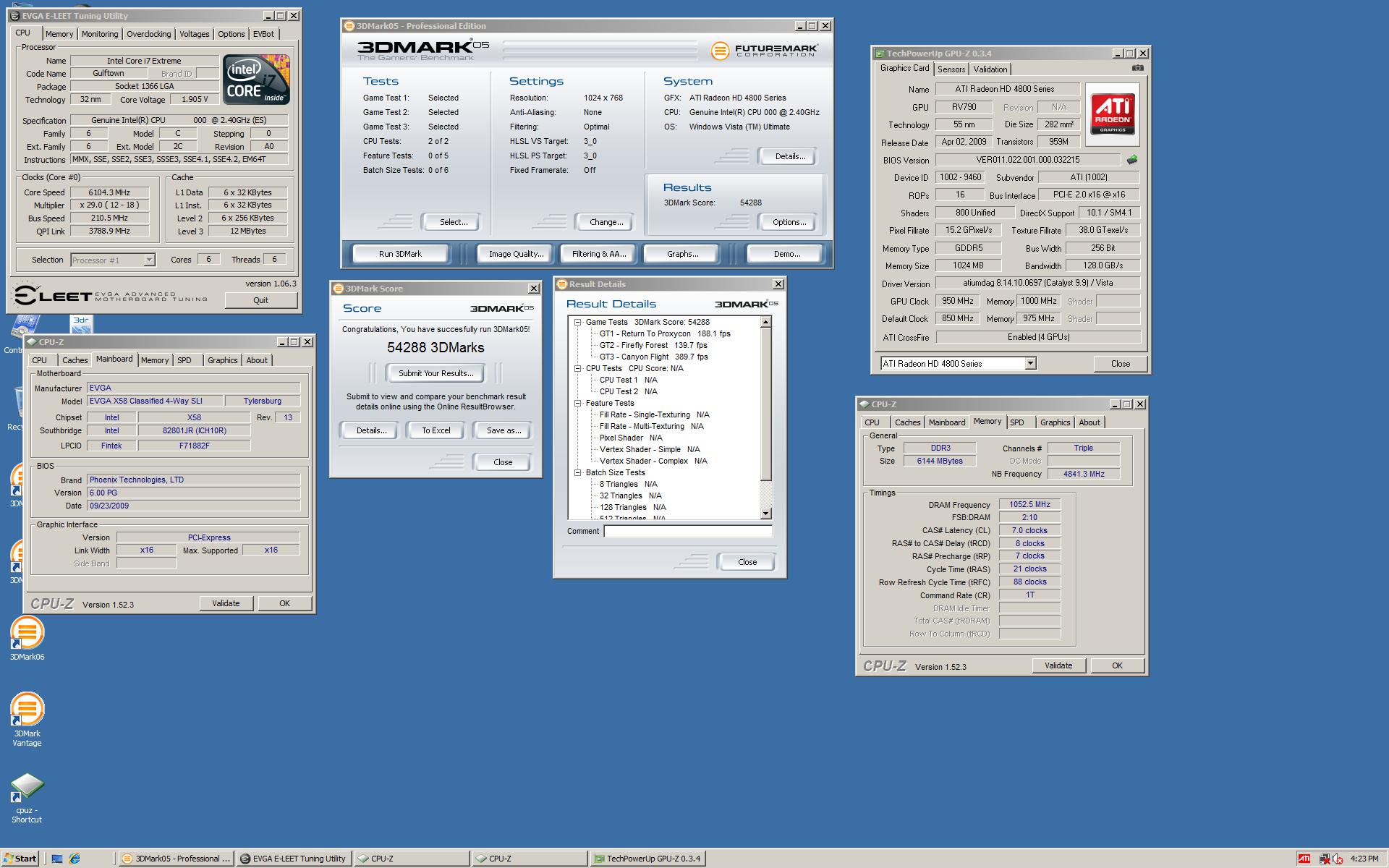Click Close button in GPU-Z window

pyautogui.click(x=1120, y=364)
